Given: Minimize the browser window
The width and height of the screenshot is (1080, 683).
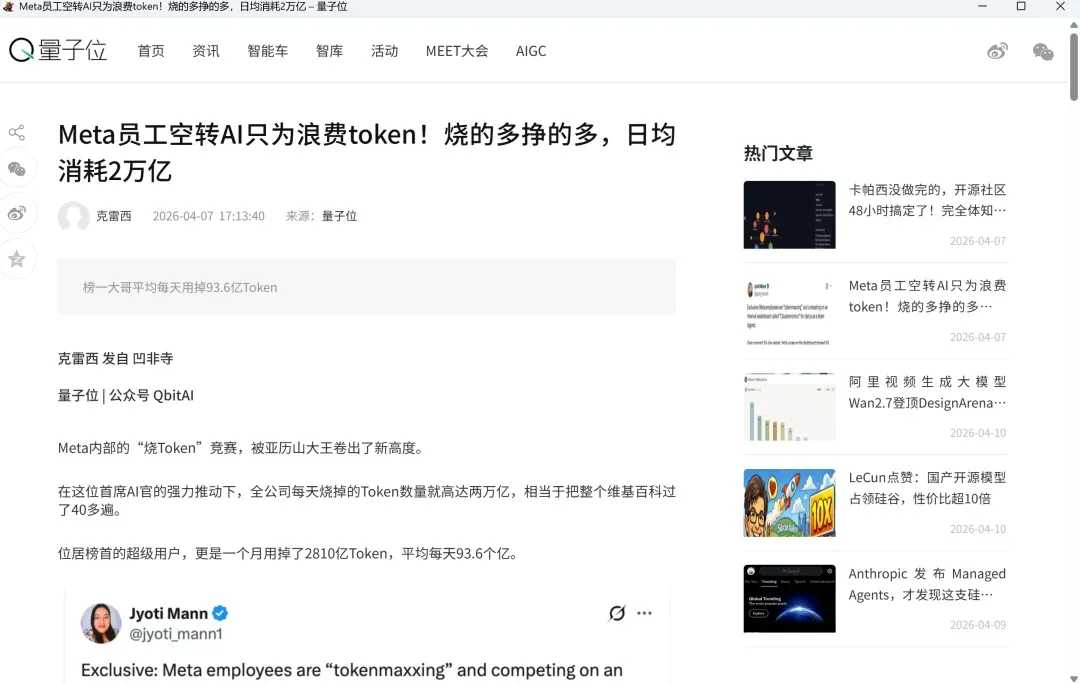Looking at the screenshot, I should (x=982, y=6).
